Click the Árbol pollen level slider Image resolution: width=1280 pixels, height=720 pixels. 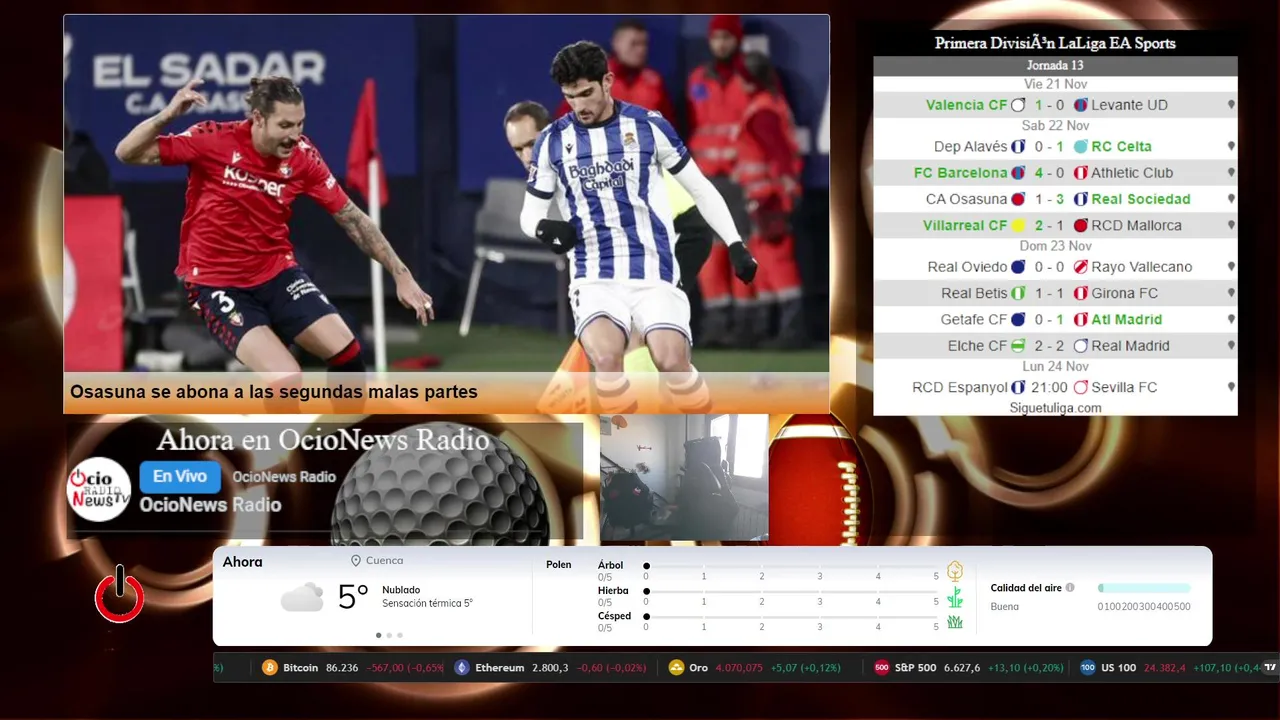click(x=791, y=566)
